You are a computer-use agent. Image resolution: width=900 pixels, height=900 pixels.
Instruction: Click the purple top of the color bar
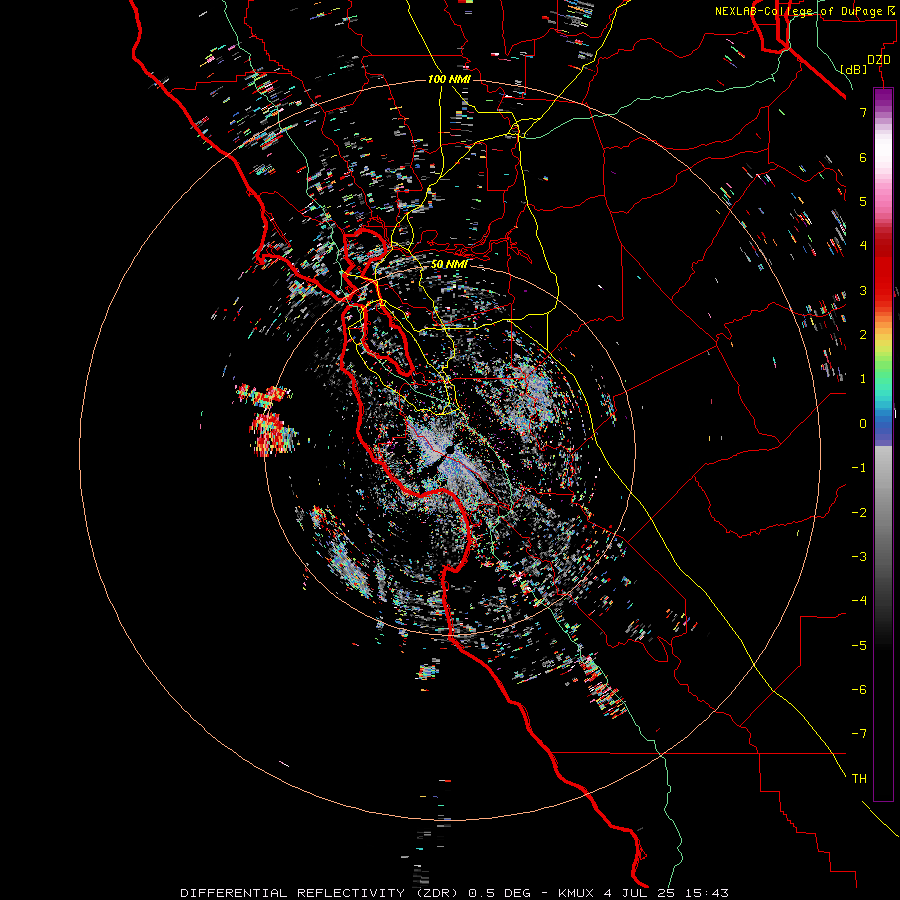[x=883, y=95]
